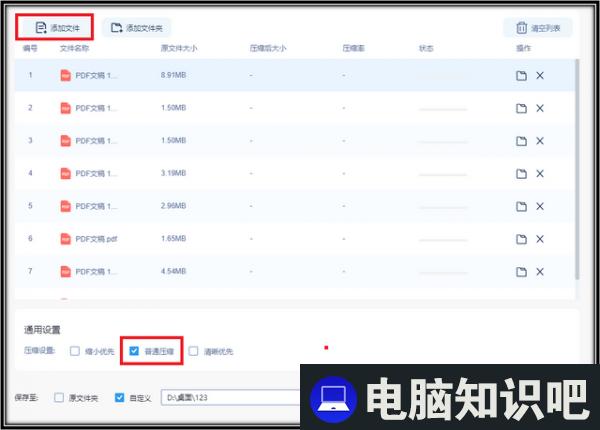The width and height of the screenshot is (600, 430).
Task: Open output folder icon for row 3
Action: 521,141
